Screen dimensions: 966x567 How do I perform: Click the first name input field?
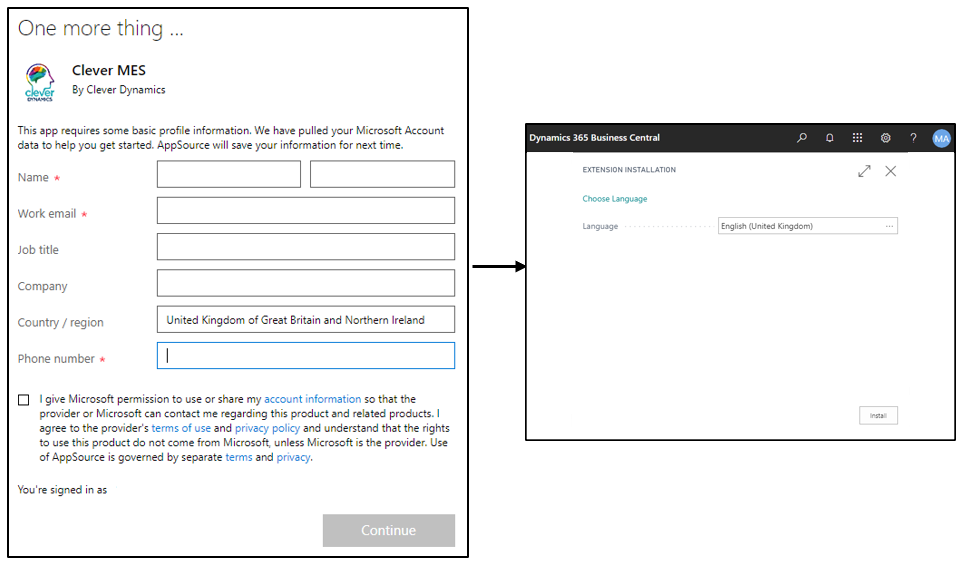coord(229,174)
